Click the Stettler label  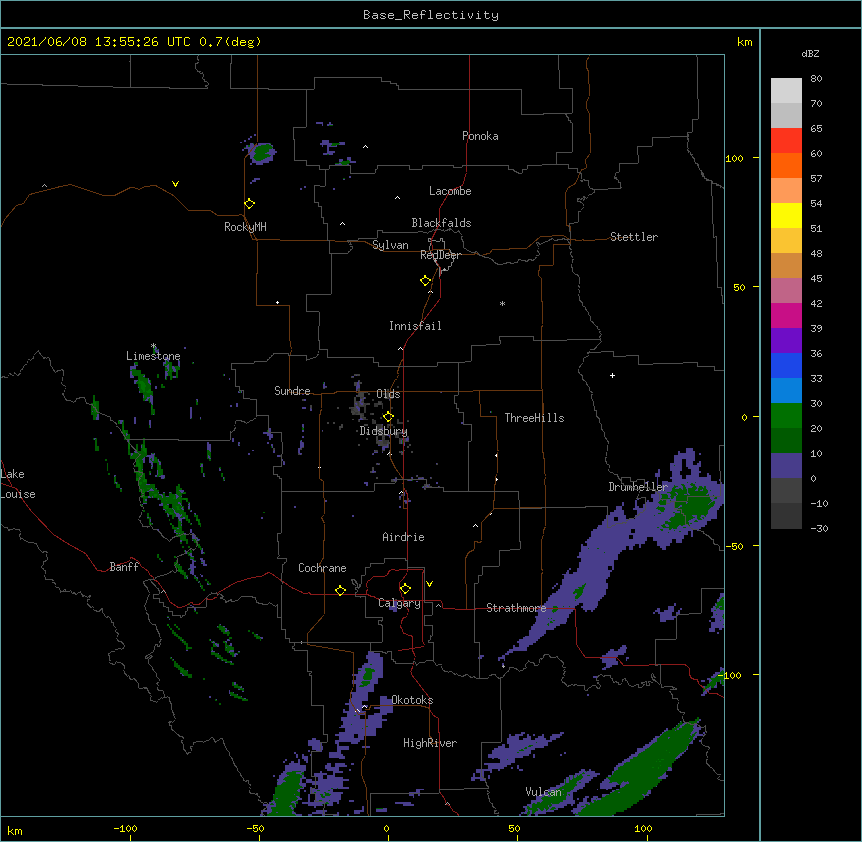tap(634, 237)
